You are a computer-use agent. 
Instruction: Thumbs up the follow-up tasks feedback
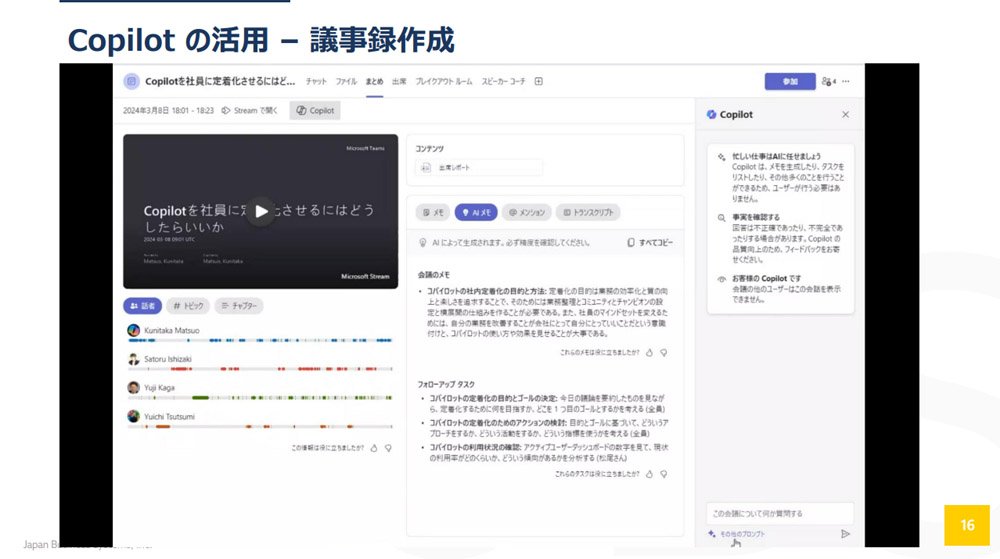click(649, 474)
